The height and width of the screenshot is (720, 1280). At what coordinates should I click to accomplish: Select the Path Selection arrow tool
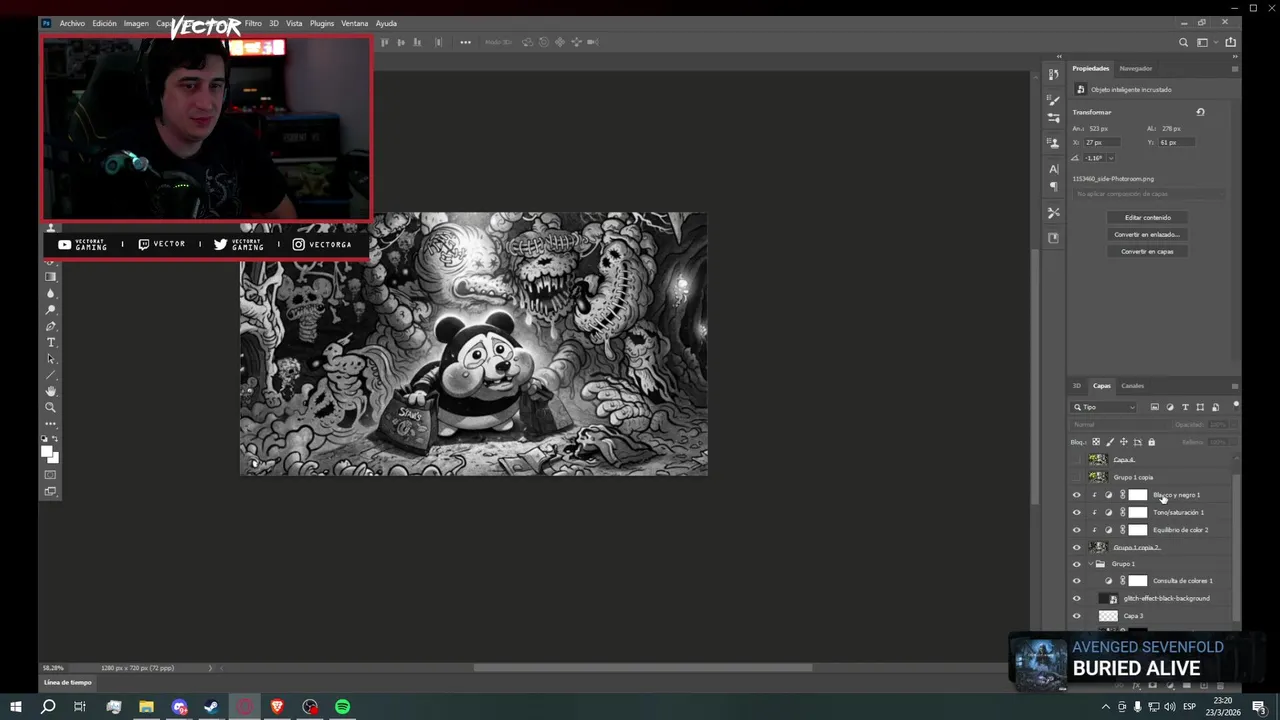tap(51, 359)
